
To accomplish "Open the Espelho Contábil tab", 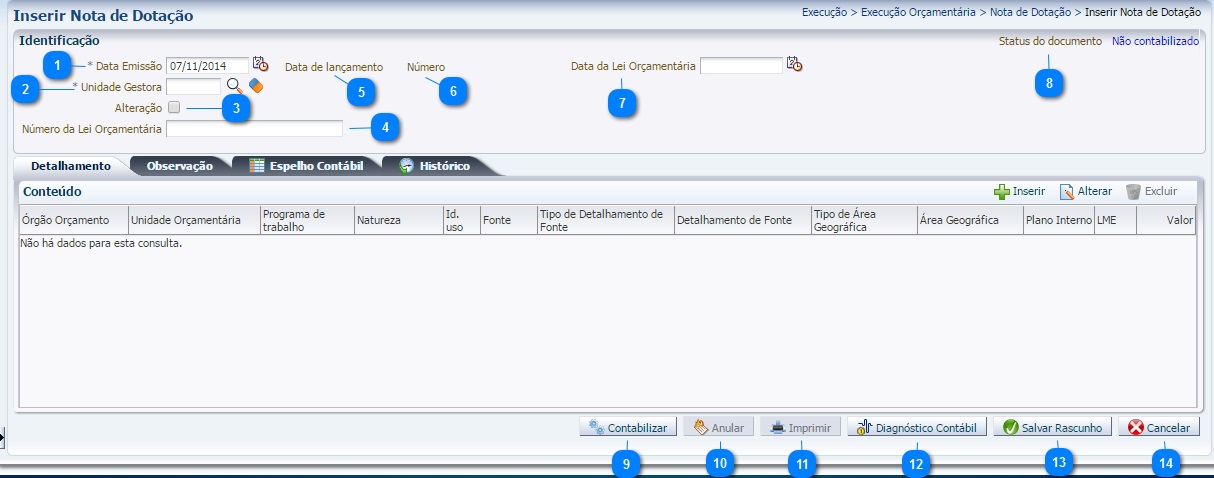I will tap(305, 166).
